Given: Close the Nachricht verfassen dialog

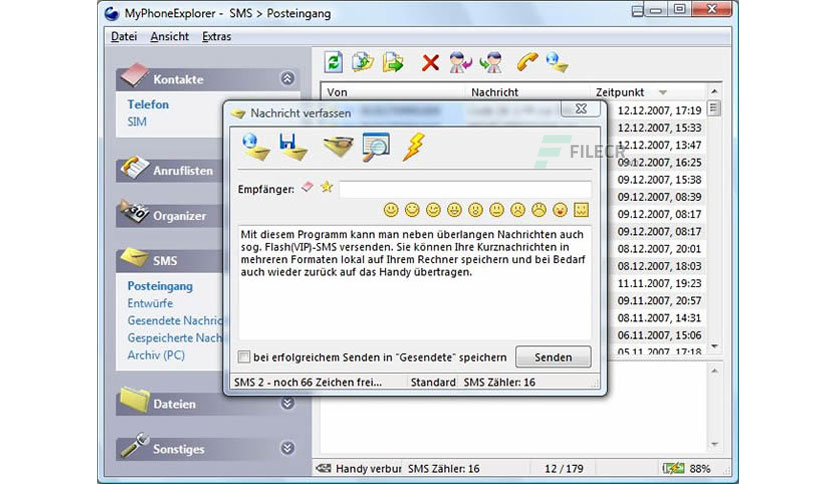Looking at the screenshot, I should click(x=581, y=109).
